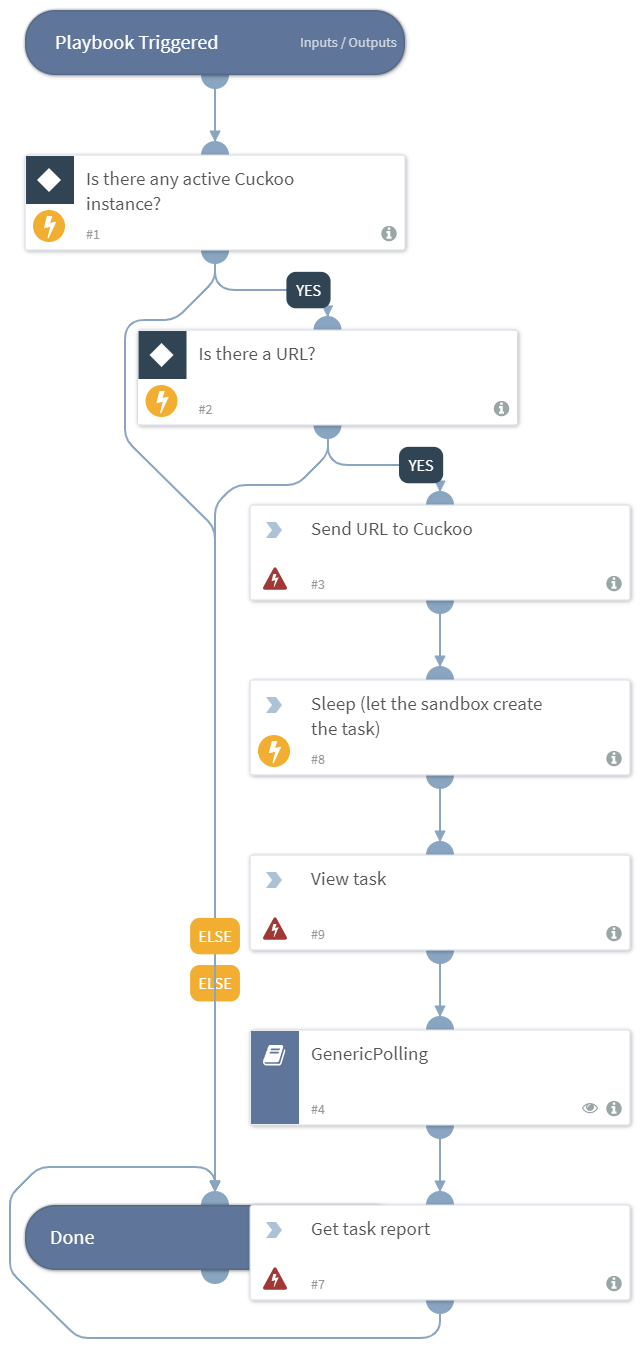Image resolution: width=640 pixels, height=1348 pixels.
Task: Toggle eye icon on GenericPolling task
Action: point(590,1109)
